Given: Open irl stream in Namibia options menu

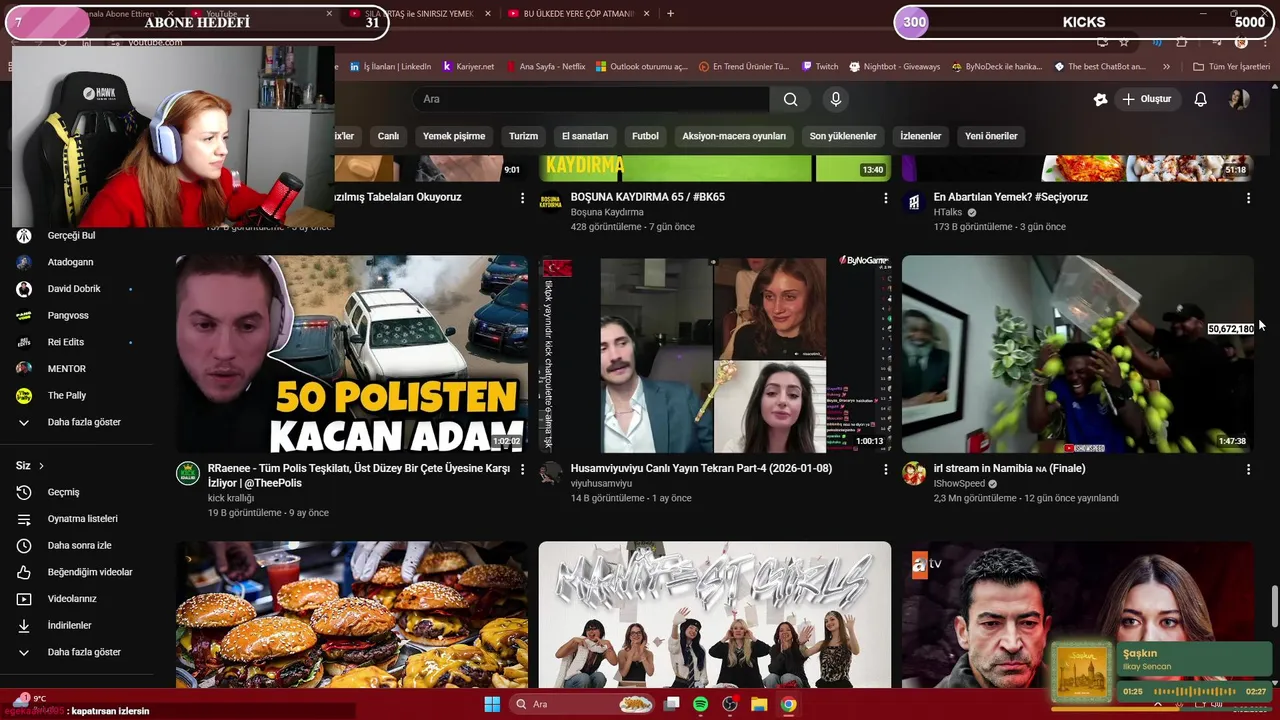Looking at the screenshot, I should (x=1248, y=469).
